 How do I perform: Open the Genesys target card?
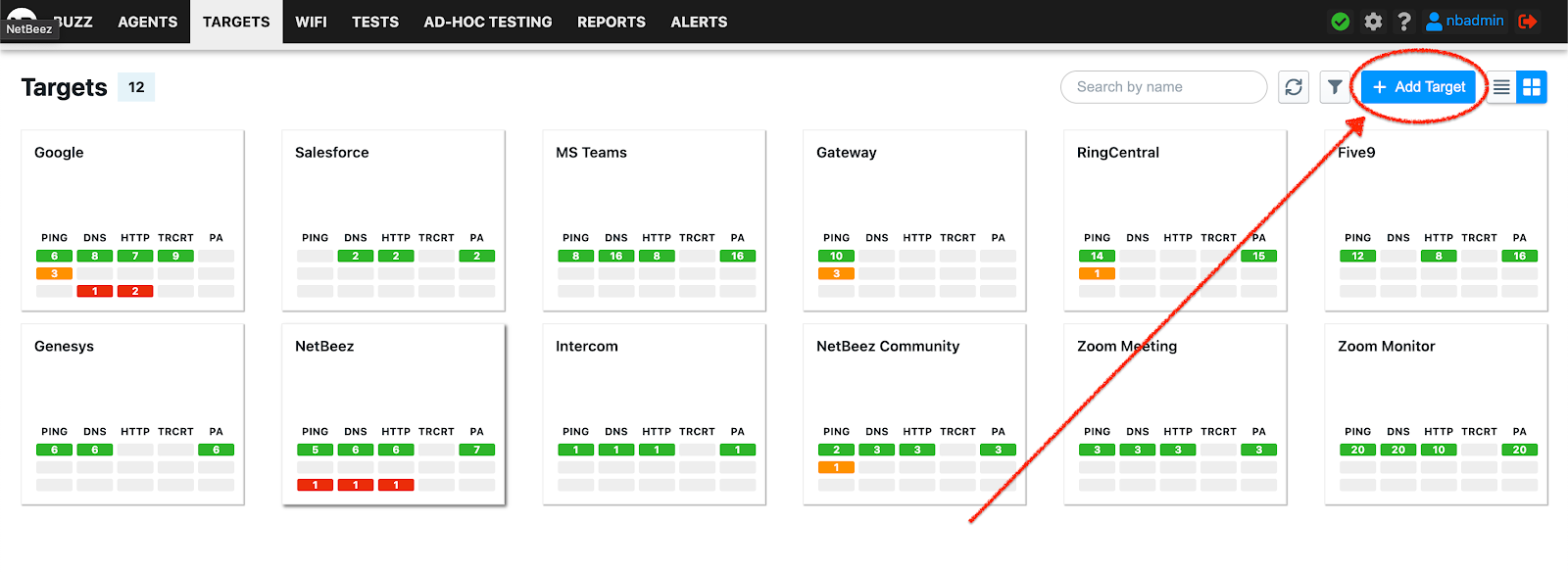point(132,414)
